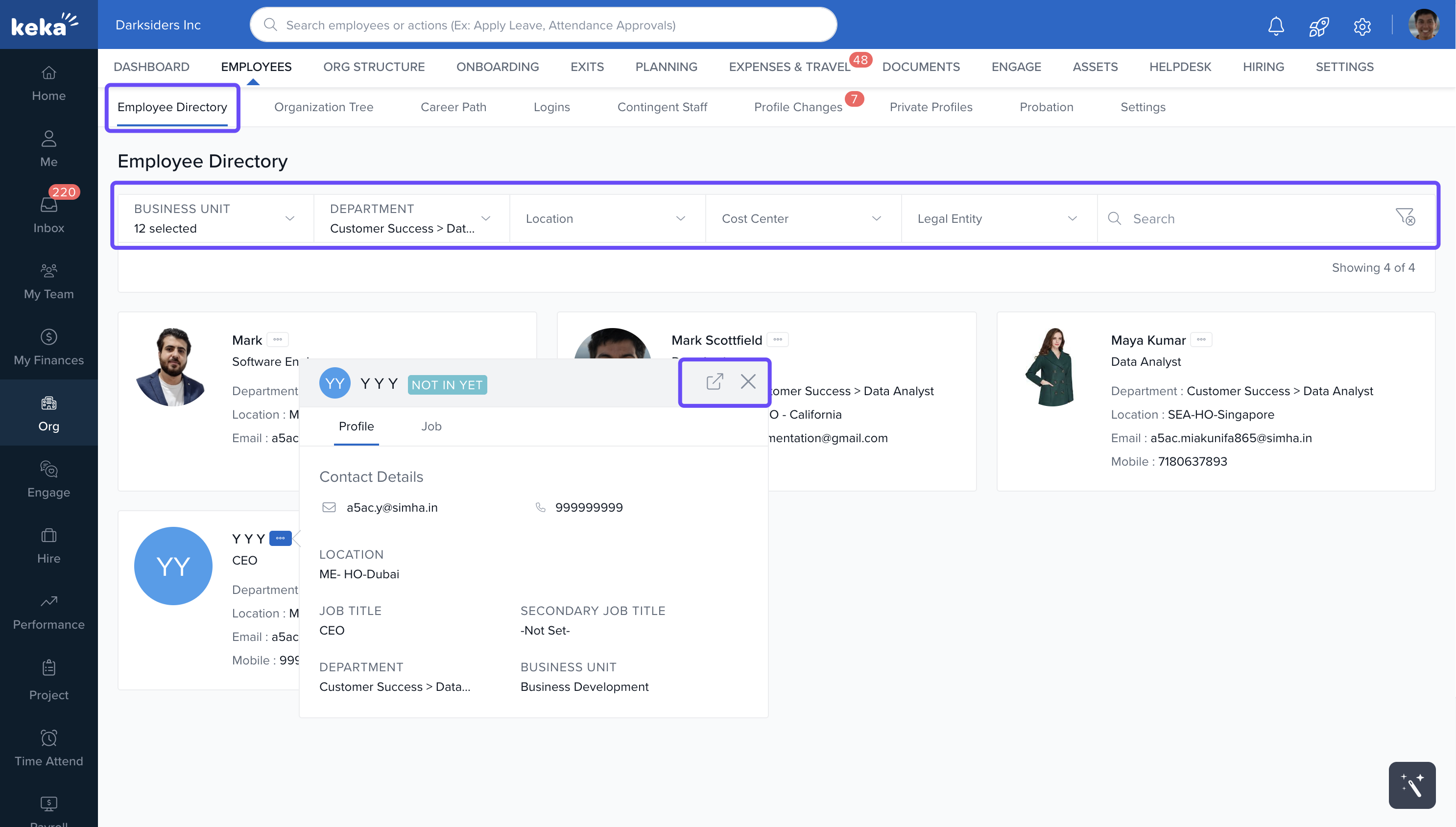Screen dimensions: 1456x827
Task: Switch to the Job tab in popup
Action: [431, 426]
